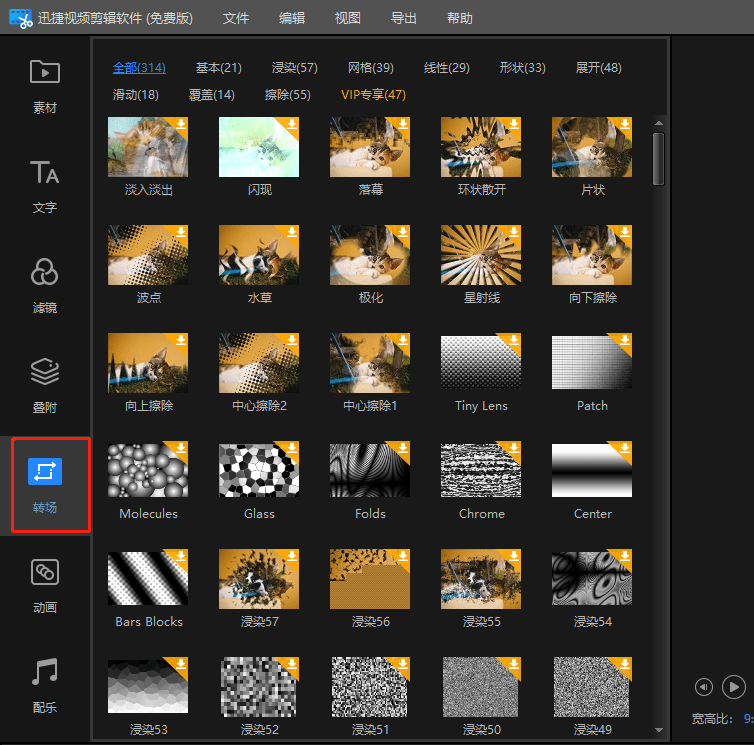Open the 叠附 overlay panel icon

pos(45,372)
